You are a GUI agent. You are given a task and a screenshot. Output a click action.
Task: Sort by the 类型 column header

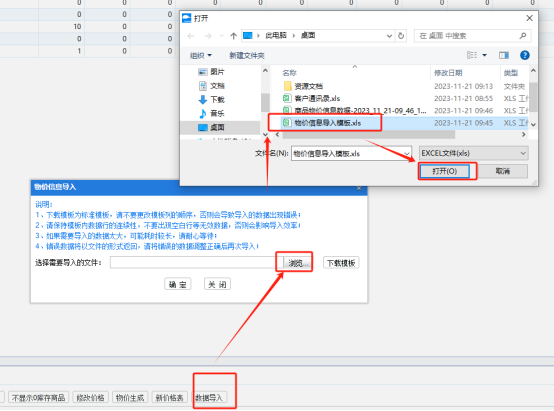(511, 73)
